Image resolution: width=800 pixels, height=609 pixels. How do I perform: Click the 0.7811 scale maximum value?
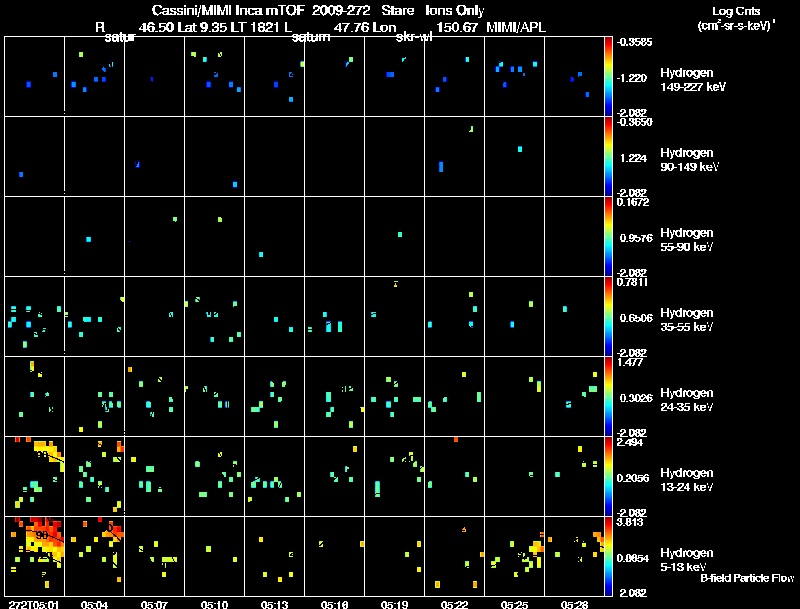633,282
